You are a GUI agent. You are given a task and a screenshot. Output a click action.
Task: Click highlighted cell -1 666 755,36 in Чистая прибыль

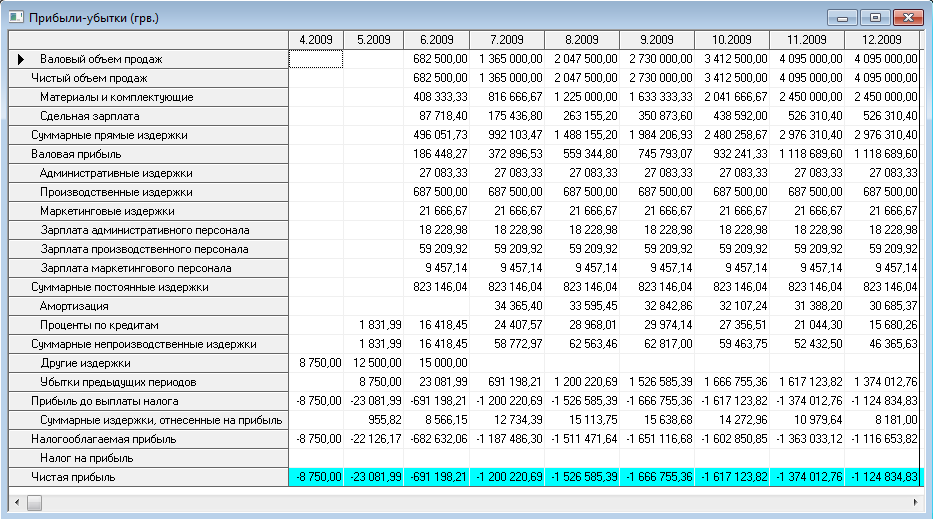(657, 478)
